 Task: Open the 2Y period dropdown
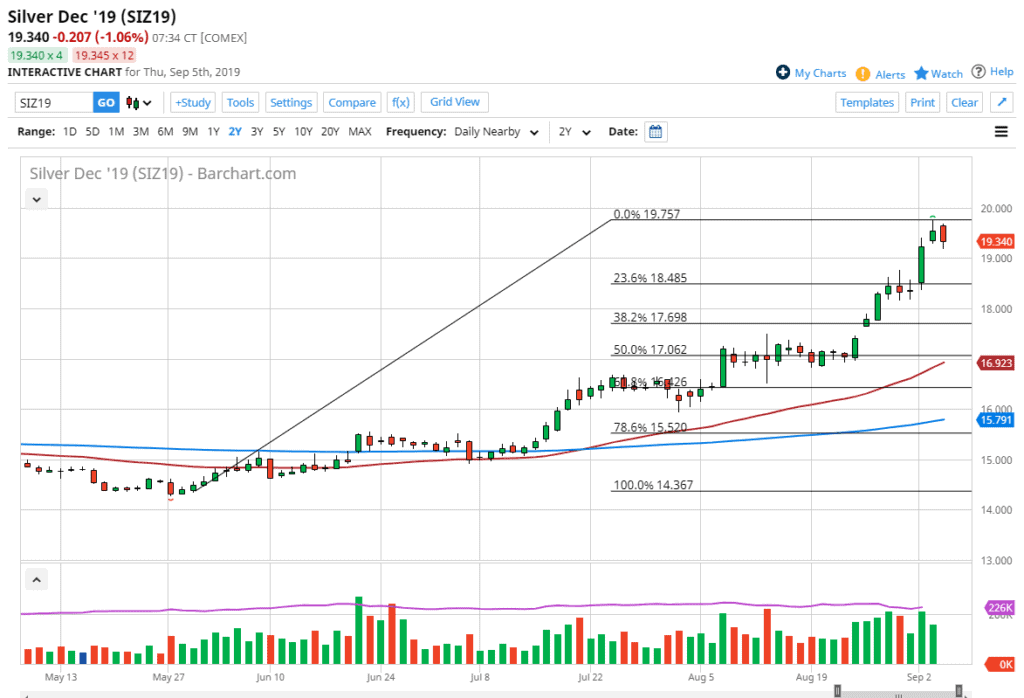pyautogui.click(x=574, y=132)
